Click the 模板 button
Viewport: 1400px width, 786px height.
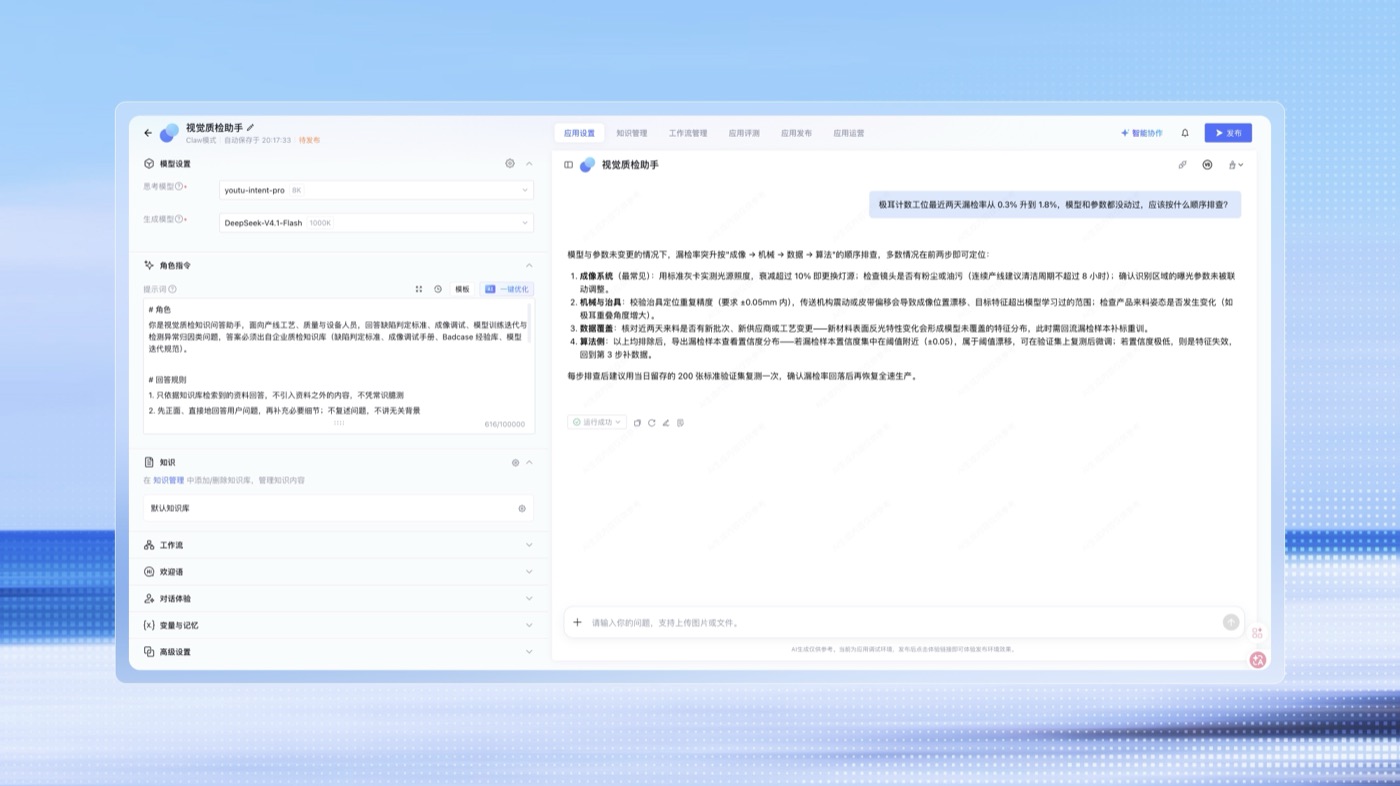(462, 289)
